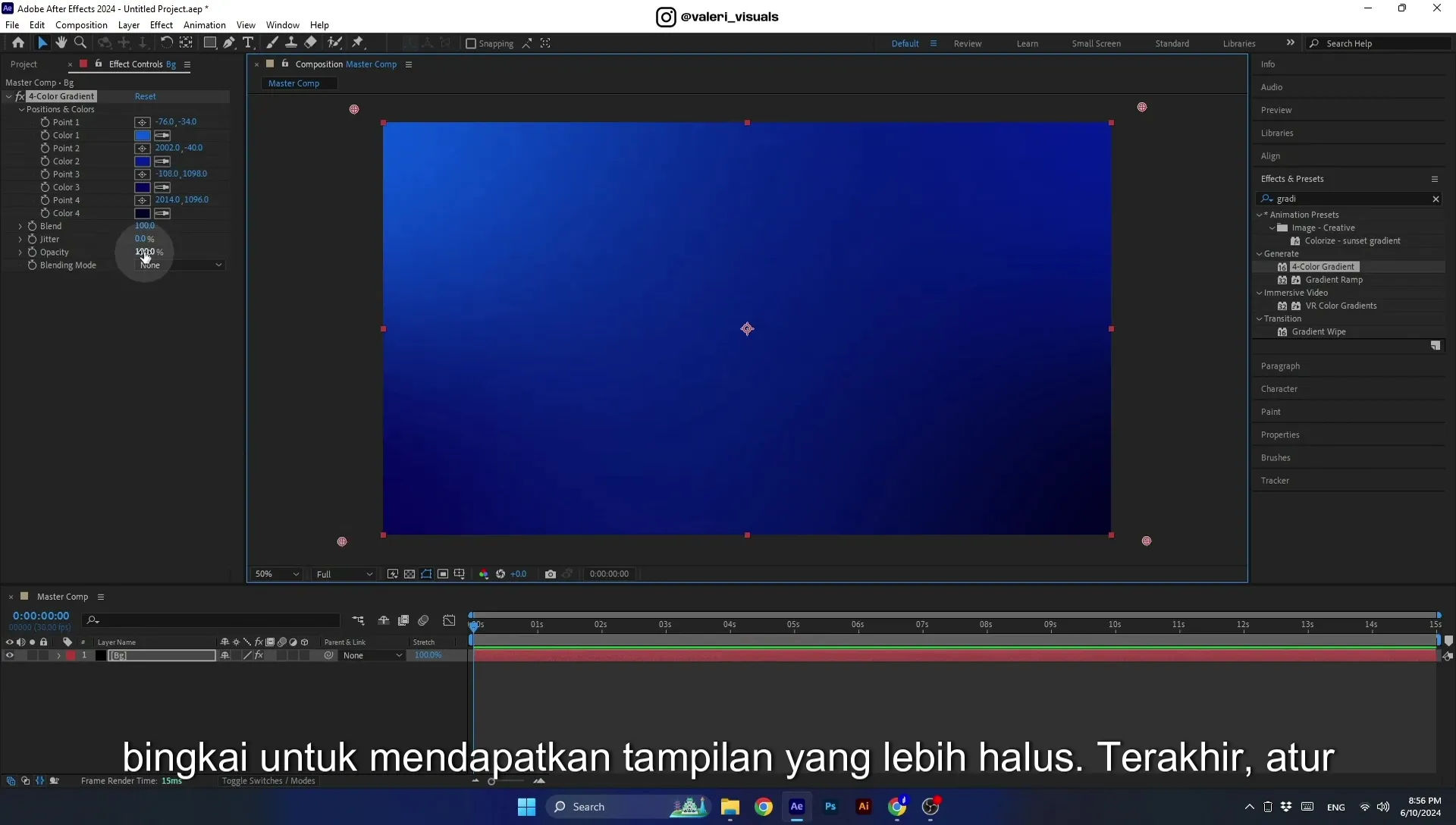Expand the Jitter property
This screenshot has width=1456, height=825.
tap(20, 239)
